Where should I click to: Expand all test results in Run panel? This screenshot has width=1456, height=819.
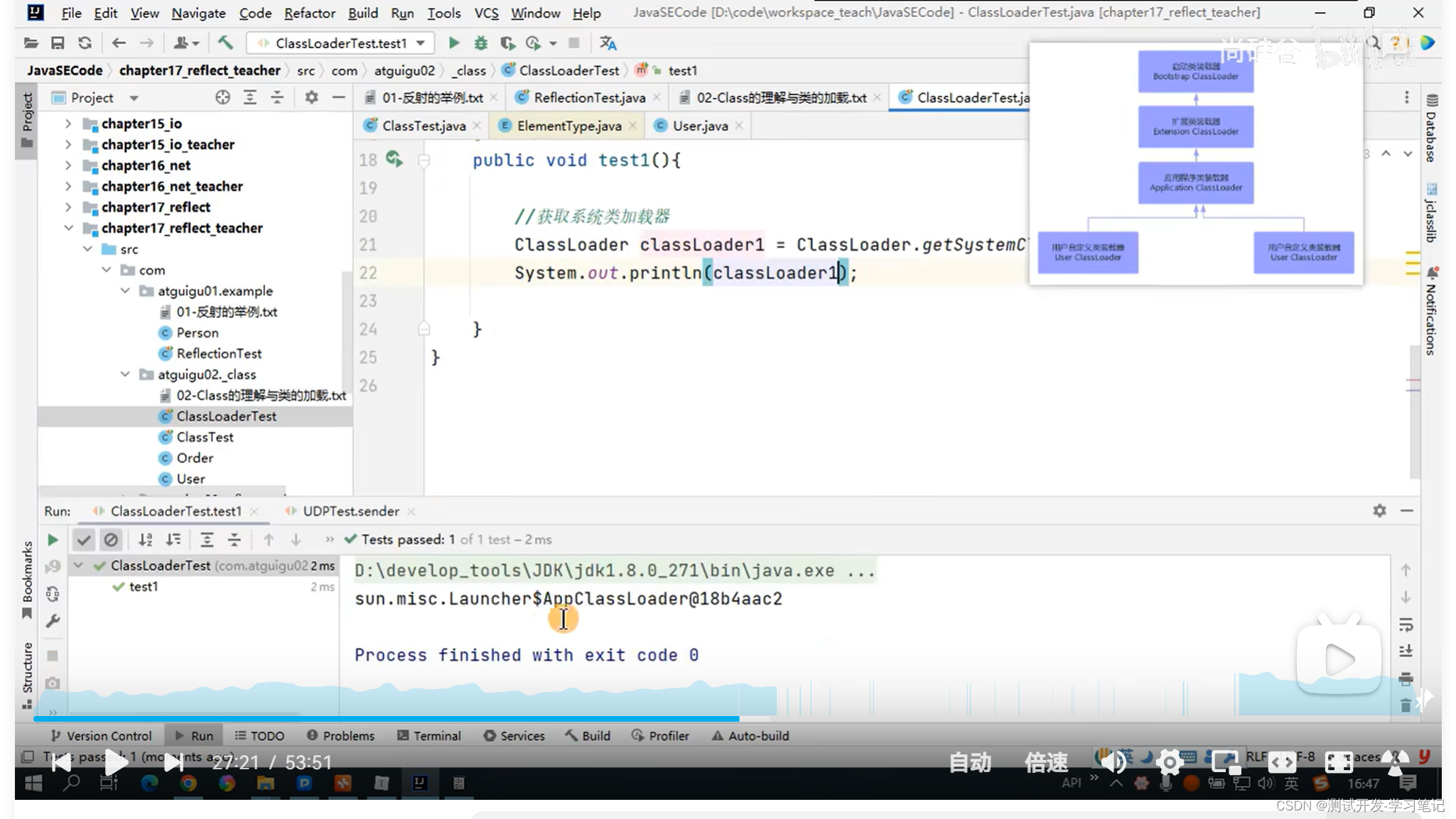coord(207,540)
